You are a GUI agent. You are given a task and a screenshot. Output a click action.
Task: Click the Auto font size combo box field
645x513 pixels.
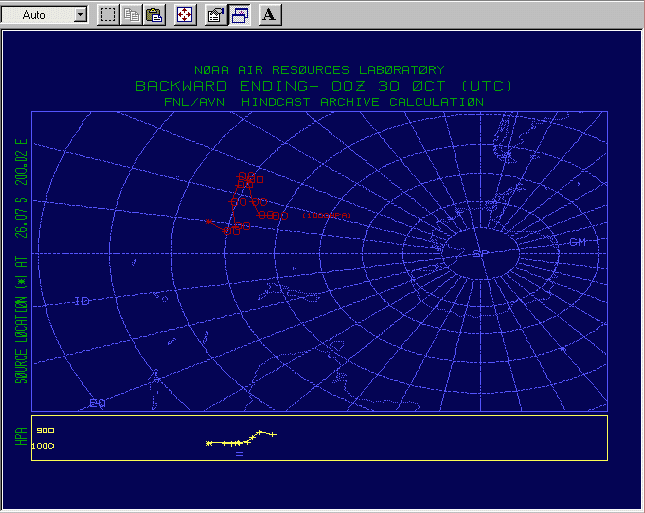[x=40, y=15]
